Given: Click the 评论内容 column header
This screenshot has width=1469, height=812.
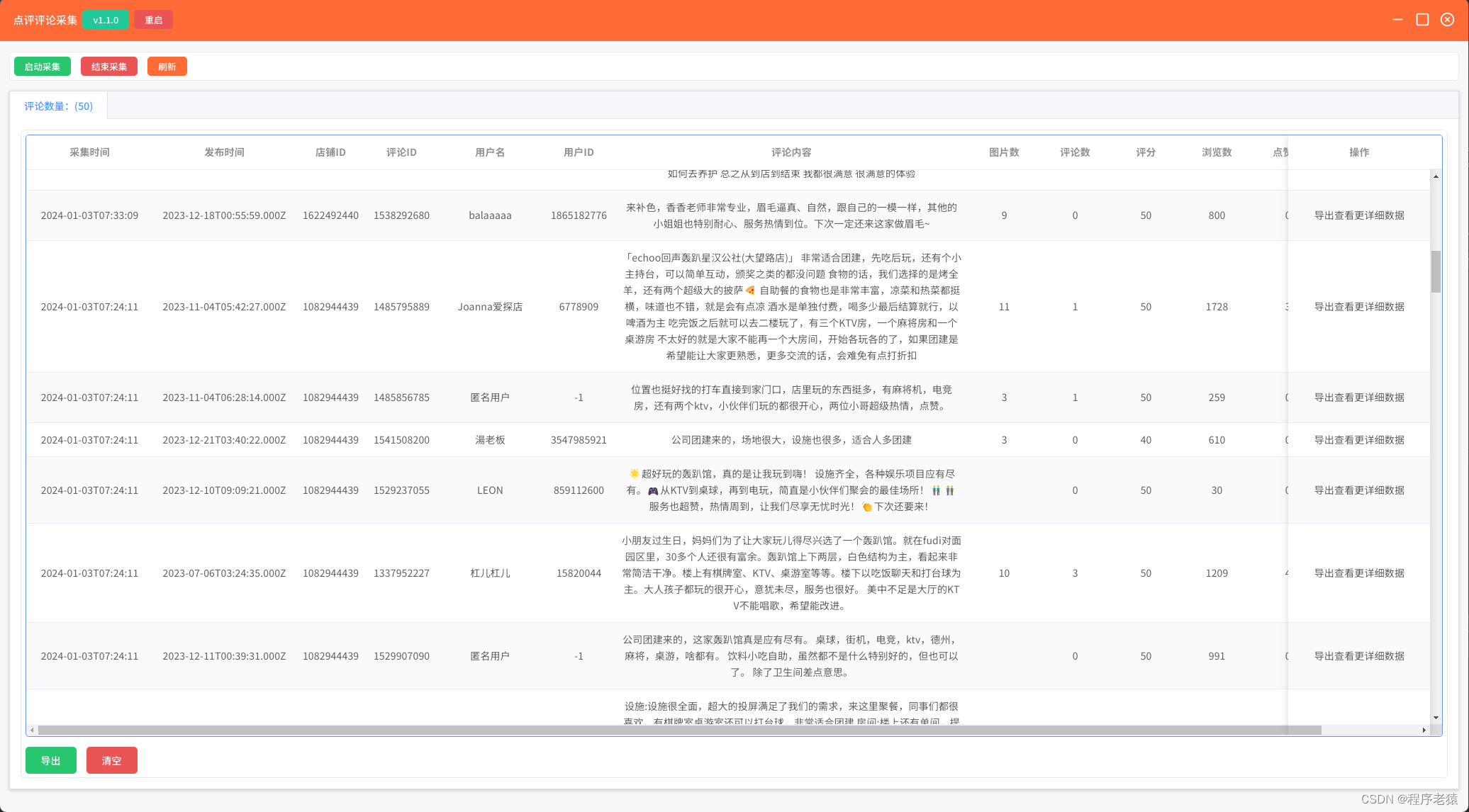Looking at the screenshot, I should 791,152.
